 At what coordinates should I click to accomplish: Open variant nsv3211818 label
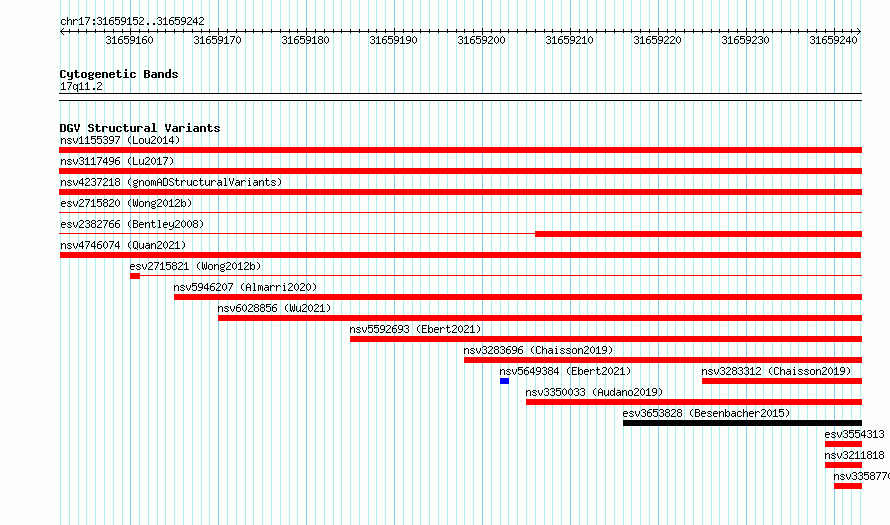point(854,455)
